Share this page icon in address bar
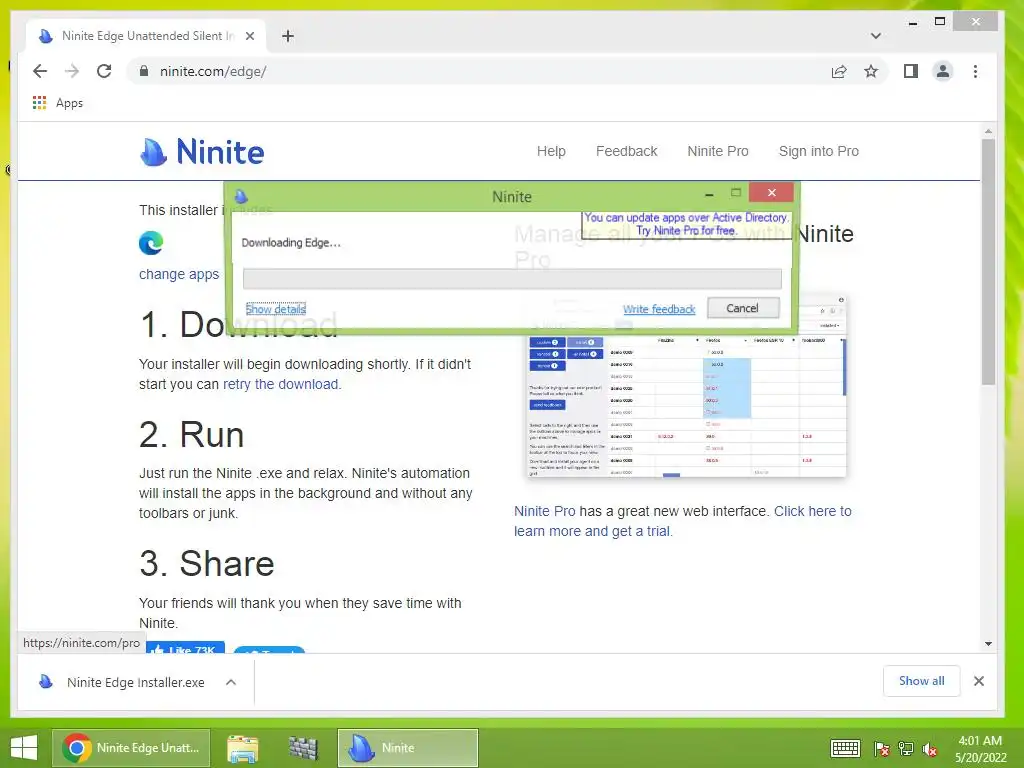The image size is (1024, 768). tap(839, 71)
